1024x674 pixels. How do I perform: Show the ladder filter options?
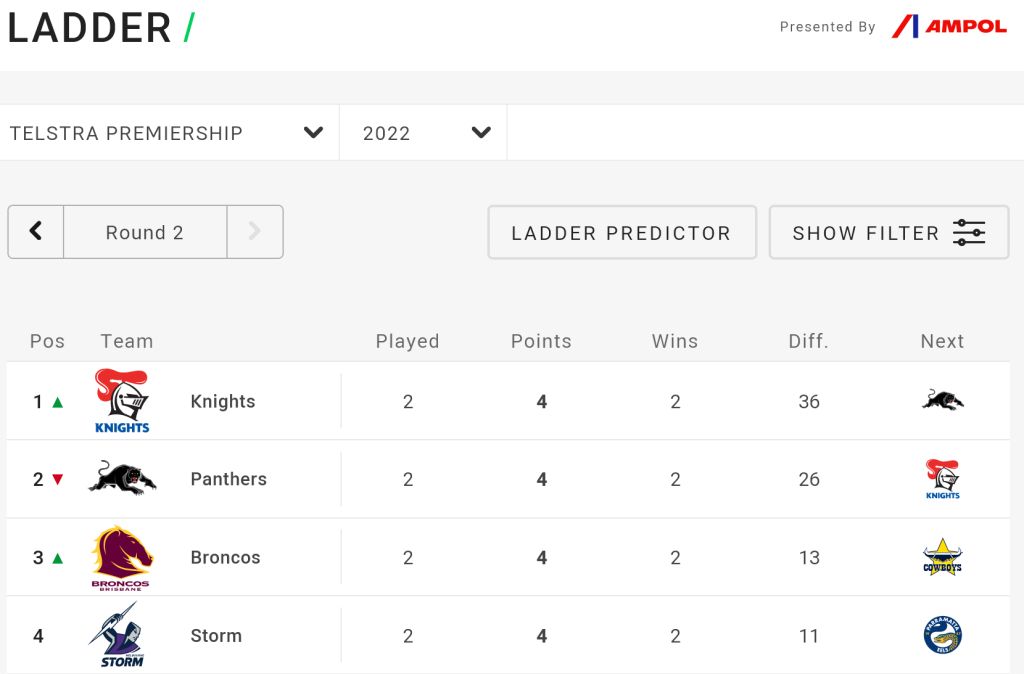[x=889, y=233]
